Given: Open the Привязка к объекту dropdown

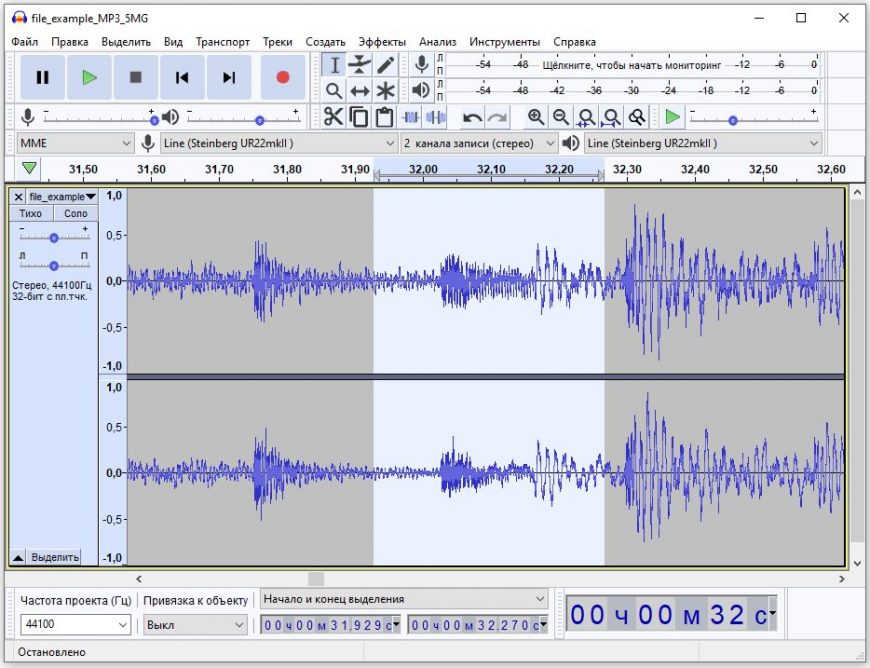Looking at the screenshot, I should coord(195,625).
